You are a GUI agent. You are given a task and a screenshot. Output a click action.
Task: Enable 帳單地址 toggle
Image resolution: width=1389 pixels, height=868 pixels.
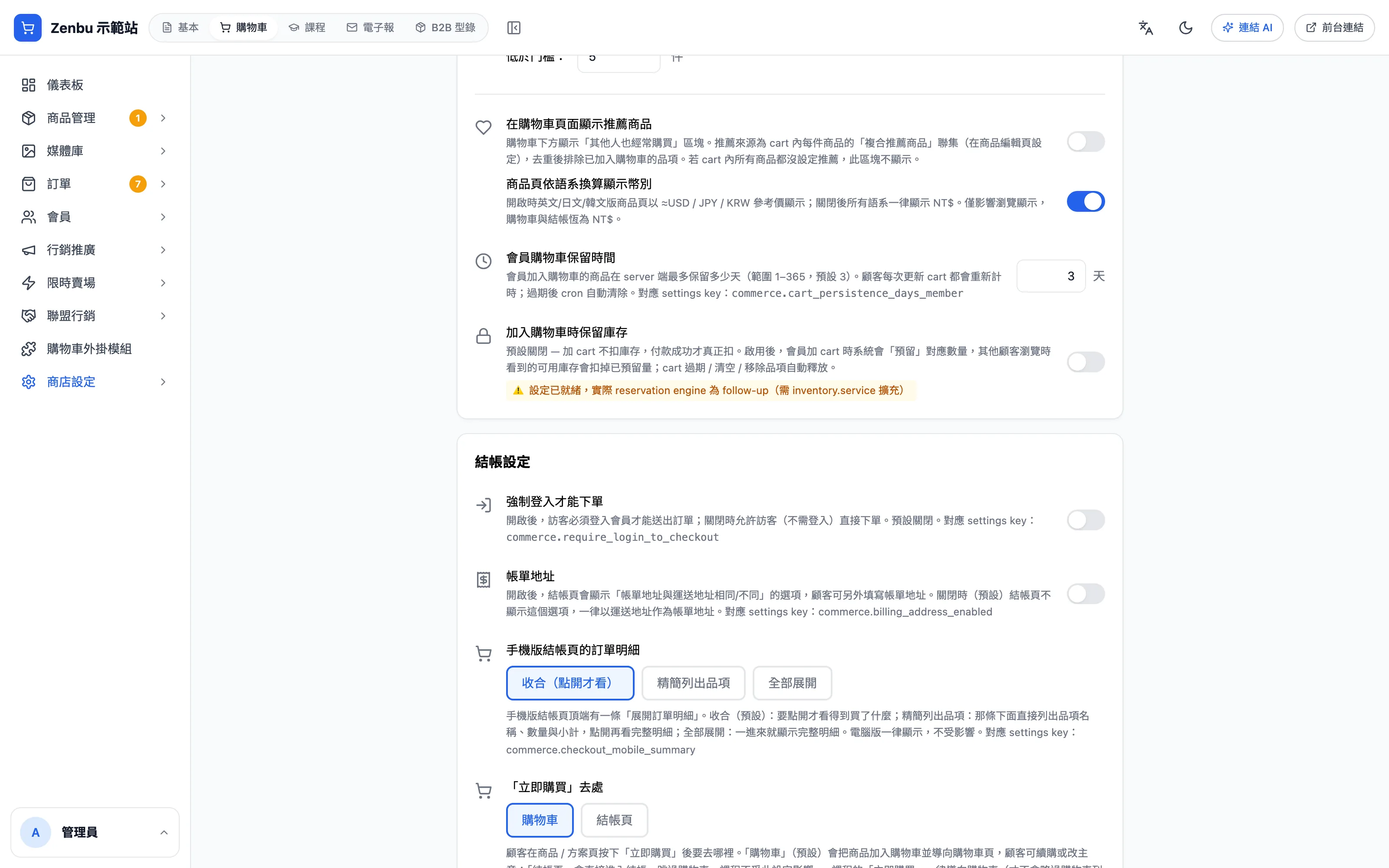coord(1085,594)
